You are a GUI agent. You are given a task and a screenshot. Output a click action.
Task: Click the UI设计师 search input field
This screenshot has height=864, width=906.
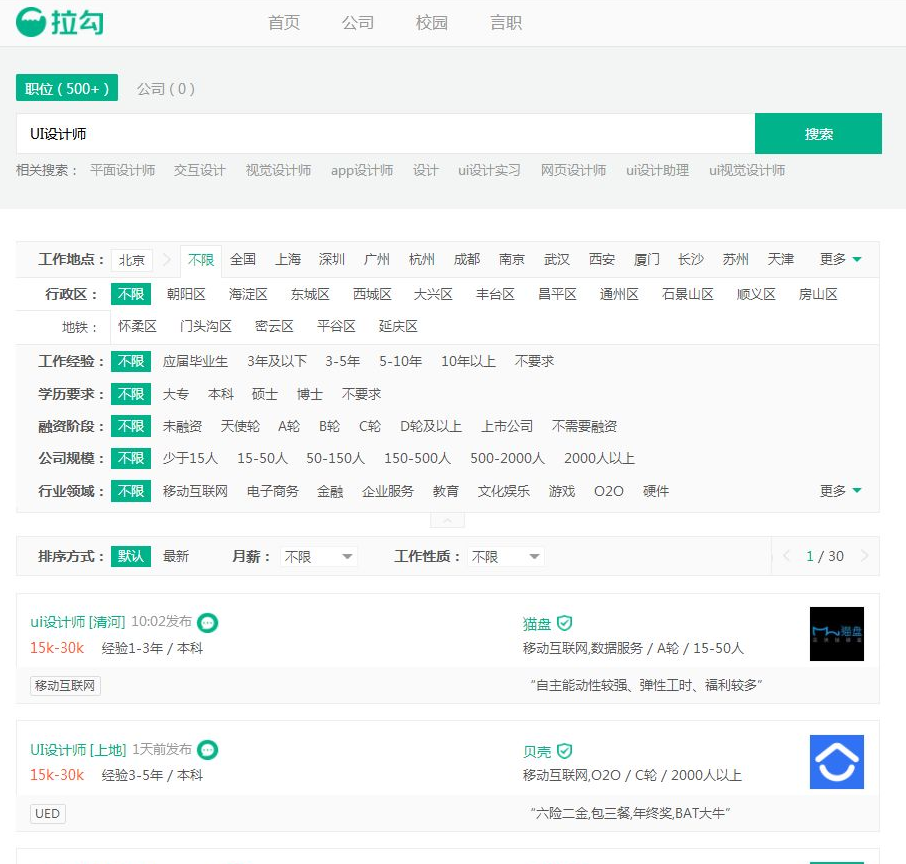pos(385,134)
